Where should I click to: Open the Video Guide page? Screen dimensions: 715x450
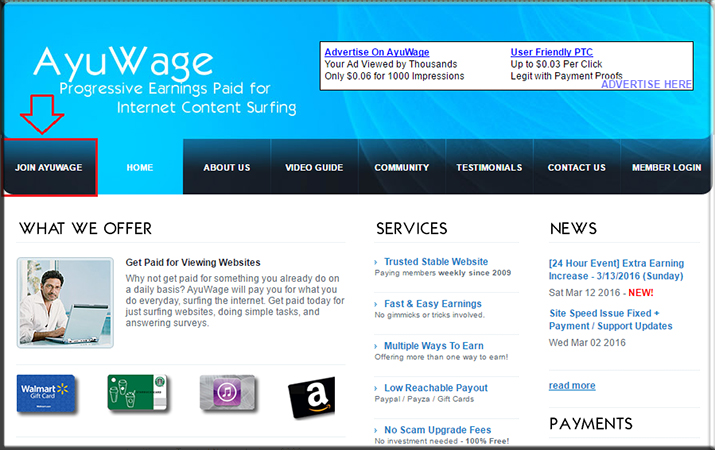[314, 167]
